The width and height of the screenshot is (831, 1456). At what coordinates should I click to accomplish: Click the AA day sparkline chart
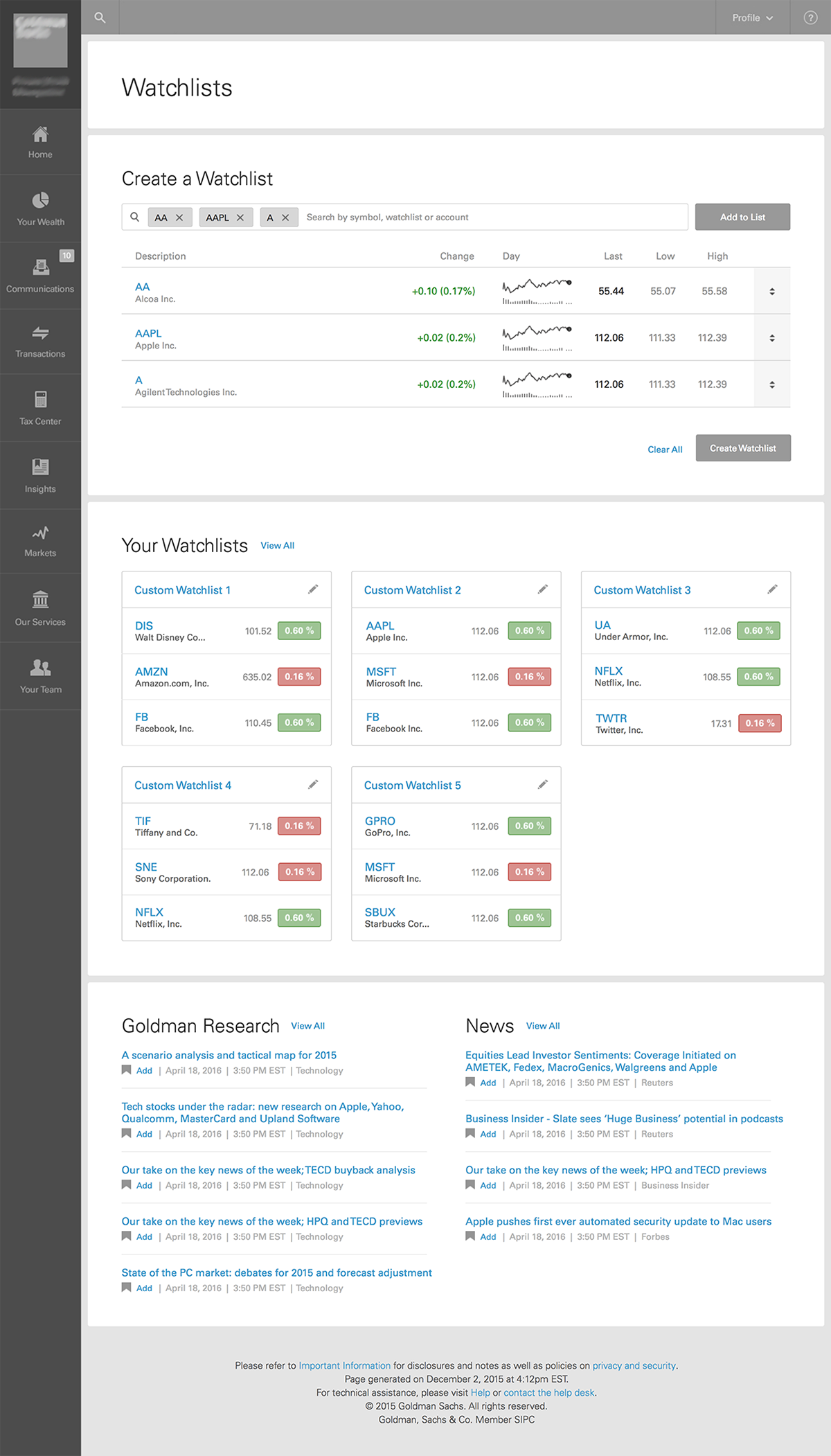click(x=537, y=292)
